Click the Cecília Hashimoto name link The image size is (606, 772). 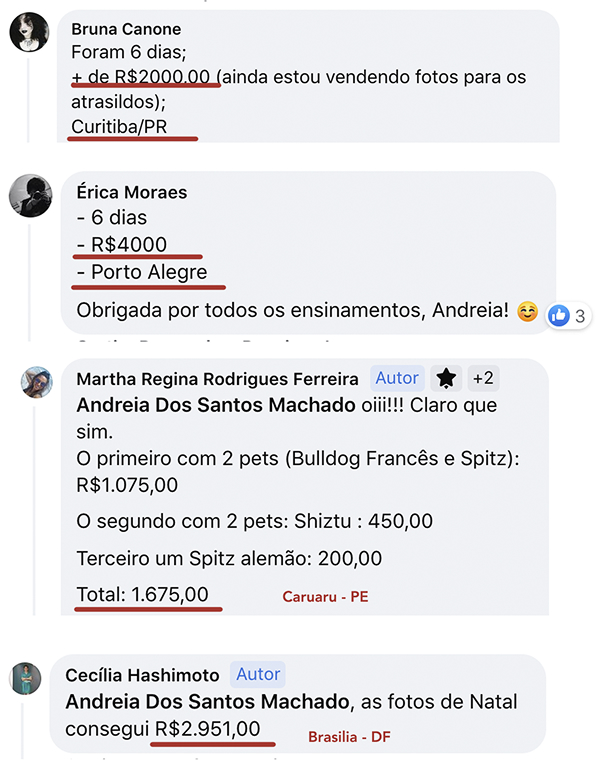click(142, 674)
